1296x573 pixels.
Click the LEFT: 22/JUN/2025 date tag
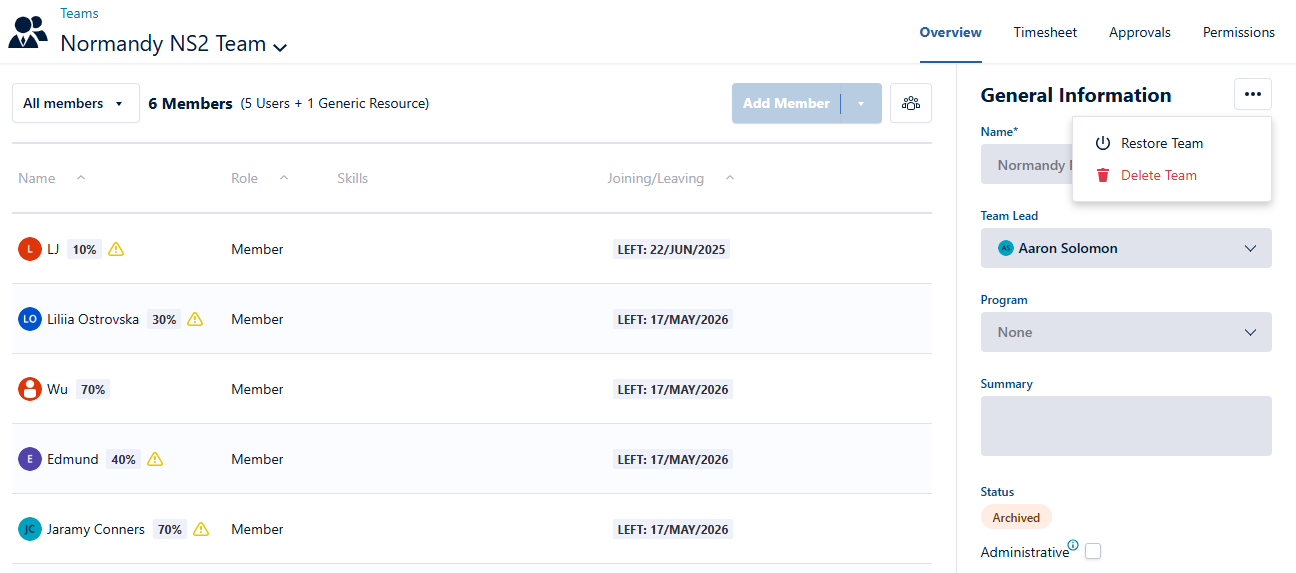pyautogui.click(x=671, y=249)
